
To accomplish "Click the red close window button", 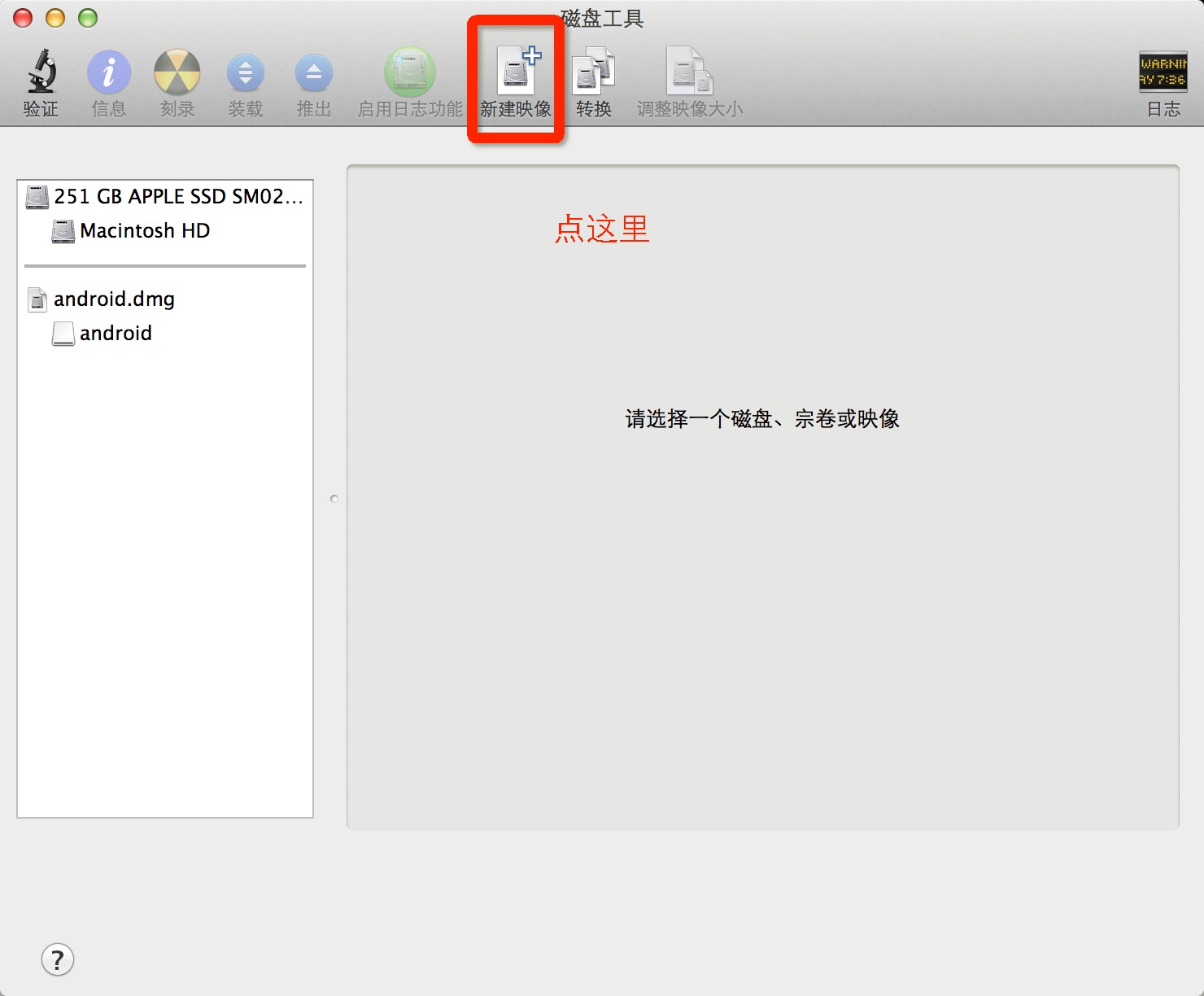I will [x=23, y=17].
